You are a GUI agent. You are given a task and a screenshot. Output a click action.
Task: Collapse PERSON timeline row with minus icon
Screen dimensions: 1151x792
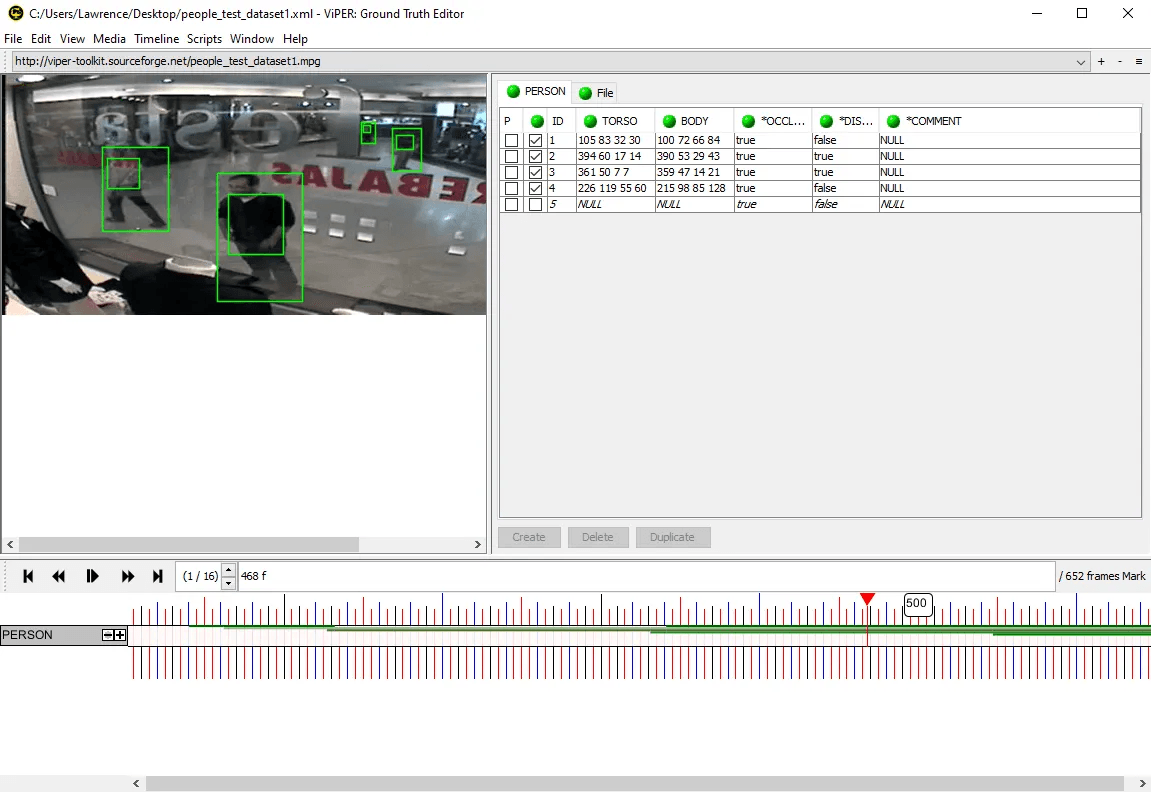tap(108, 635)
